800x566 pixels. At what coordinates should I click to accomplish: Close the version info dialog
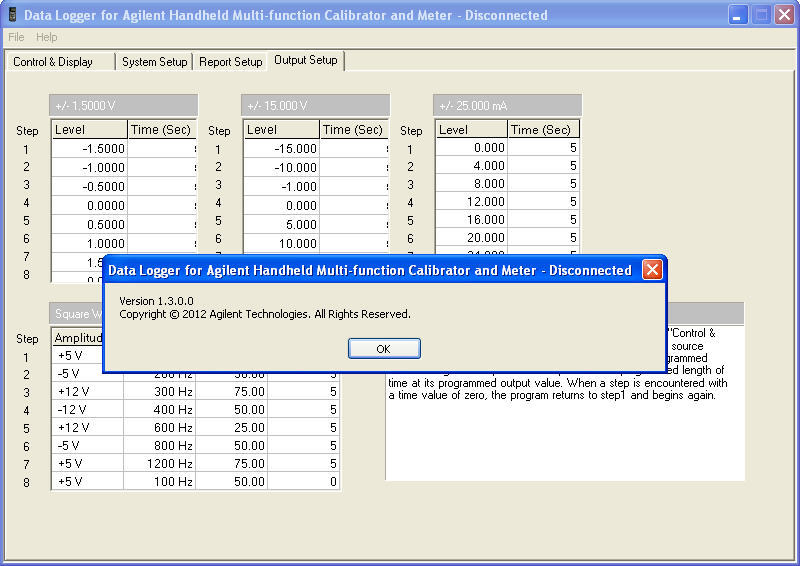tap(652, 269)
